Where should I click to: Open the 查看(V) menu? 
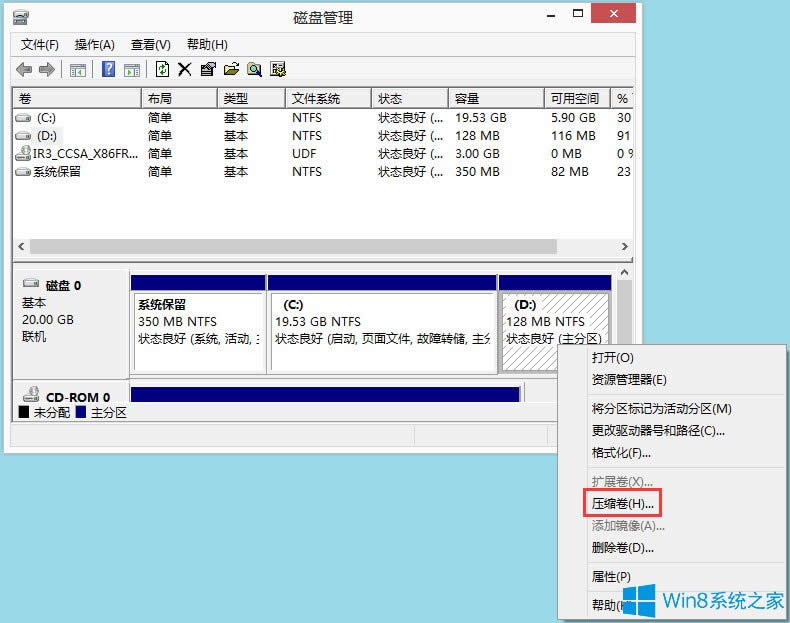(151, 45)
